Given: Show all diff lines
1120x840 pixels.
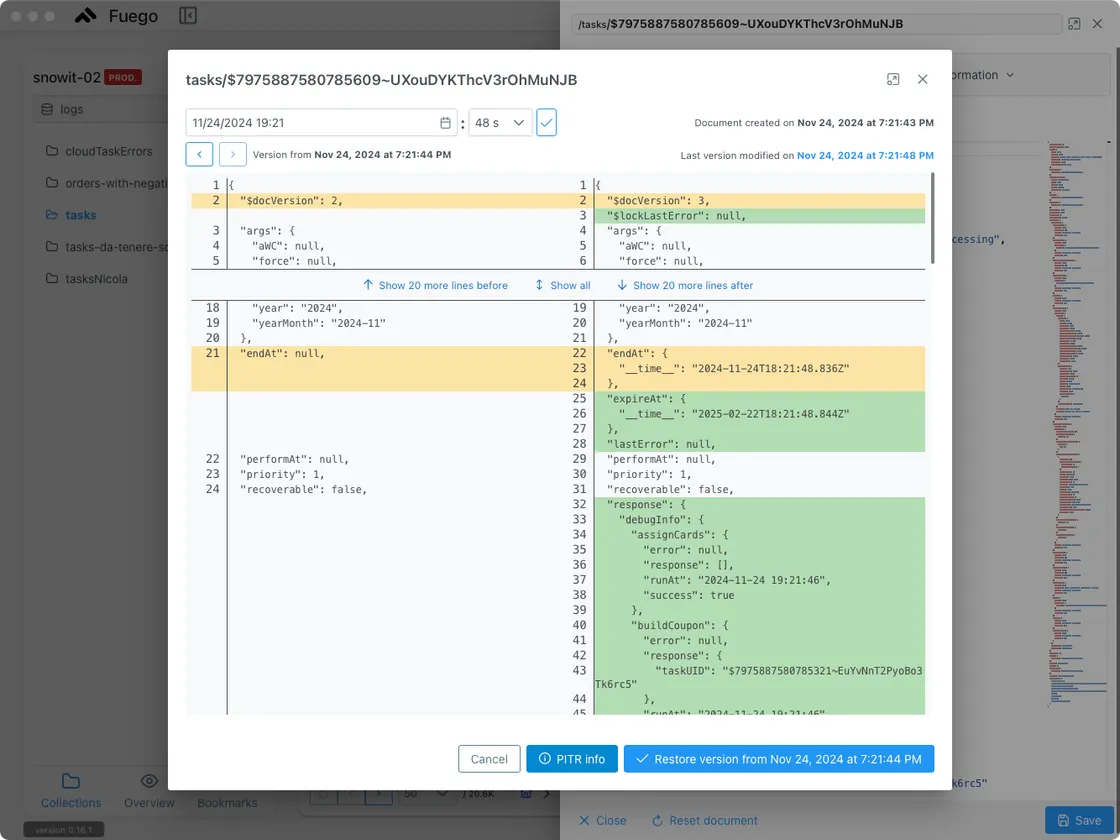Looking at the screenshot, I should click(x=562, y=285).
